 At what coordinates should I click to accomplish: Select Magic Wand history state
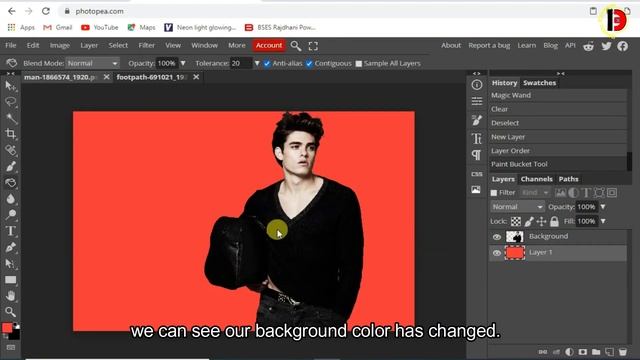click(558, 95)
